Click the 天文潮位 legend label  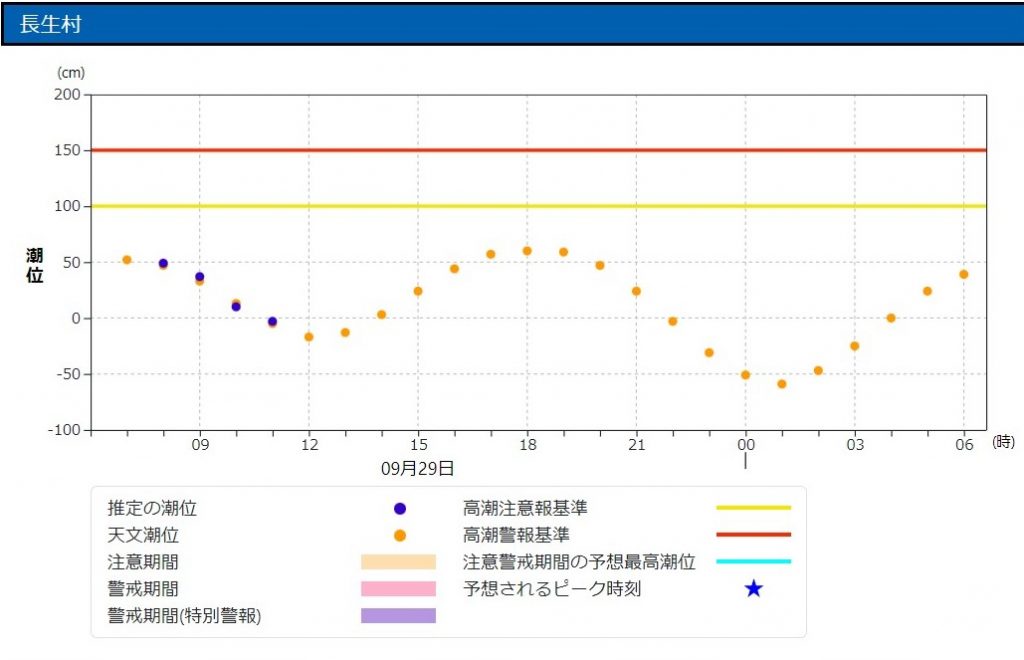143,535
